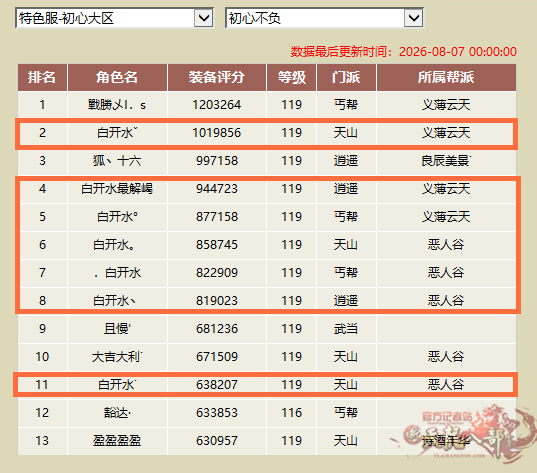Select score value 630957

pyautogui.click(x=217, y=441)
